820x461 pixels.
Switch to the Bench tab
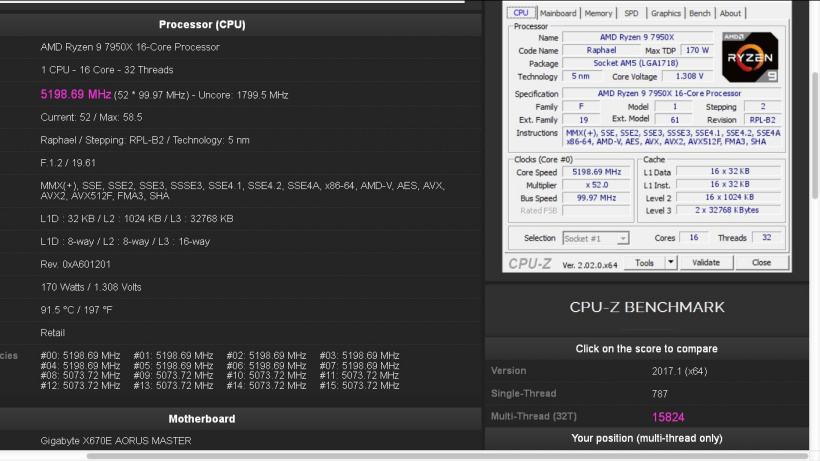point(700,14)
